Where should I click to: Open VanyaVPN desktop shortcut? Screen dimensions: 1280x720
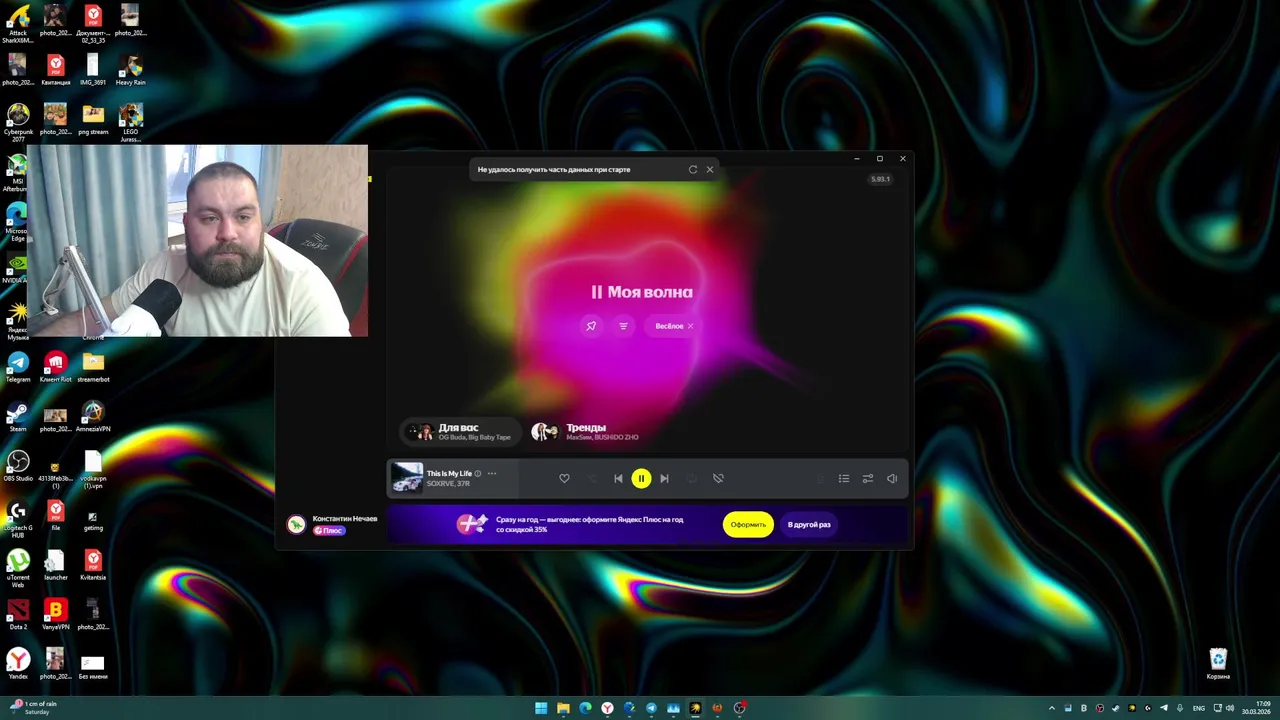coord(56,613)
